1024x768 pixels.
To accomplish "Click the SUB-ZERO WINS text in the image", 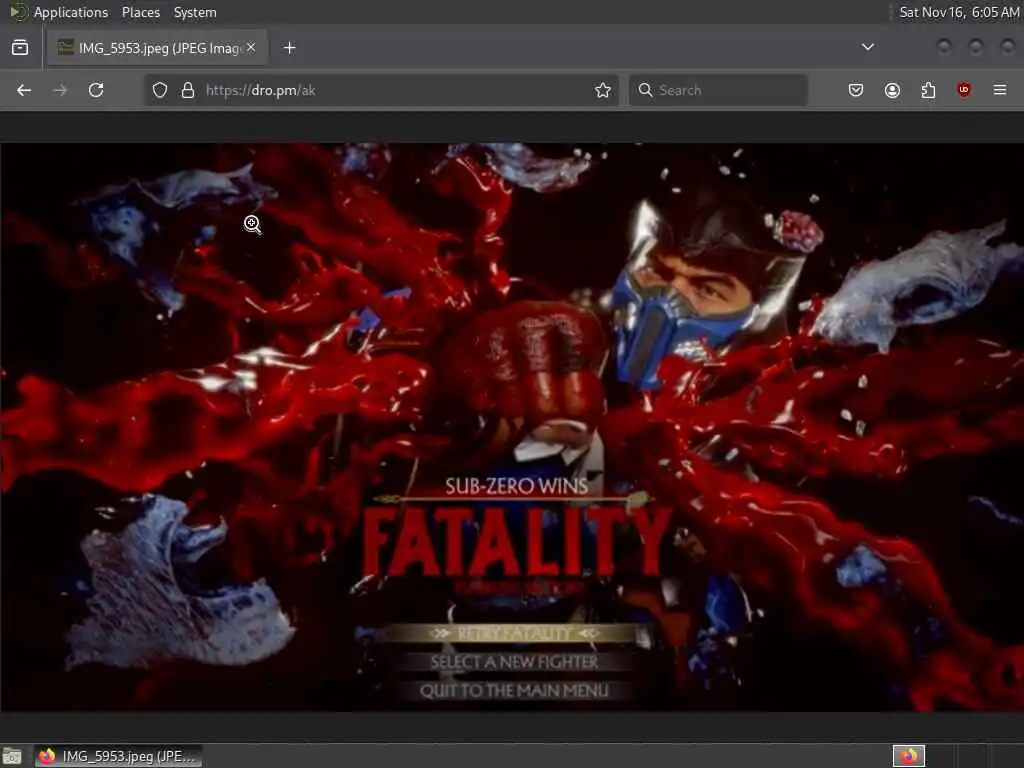I will coord(517,486).
